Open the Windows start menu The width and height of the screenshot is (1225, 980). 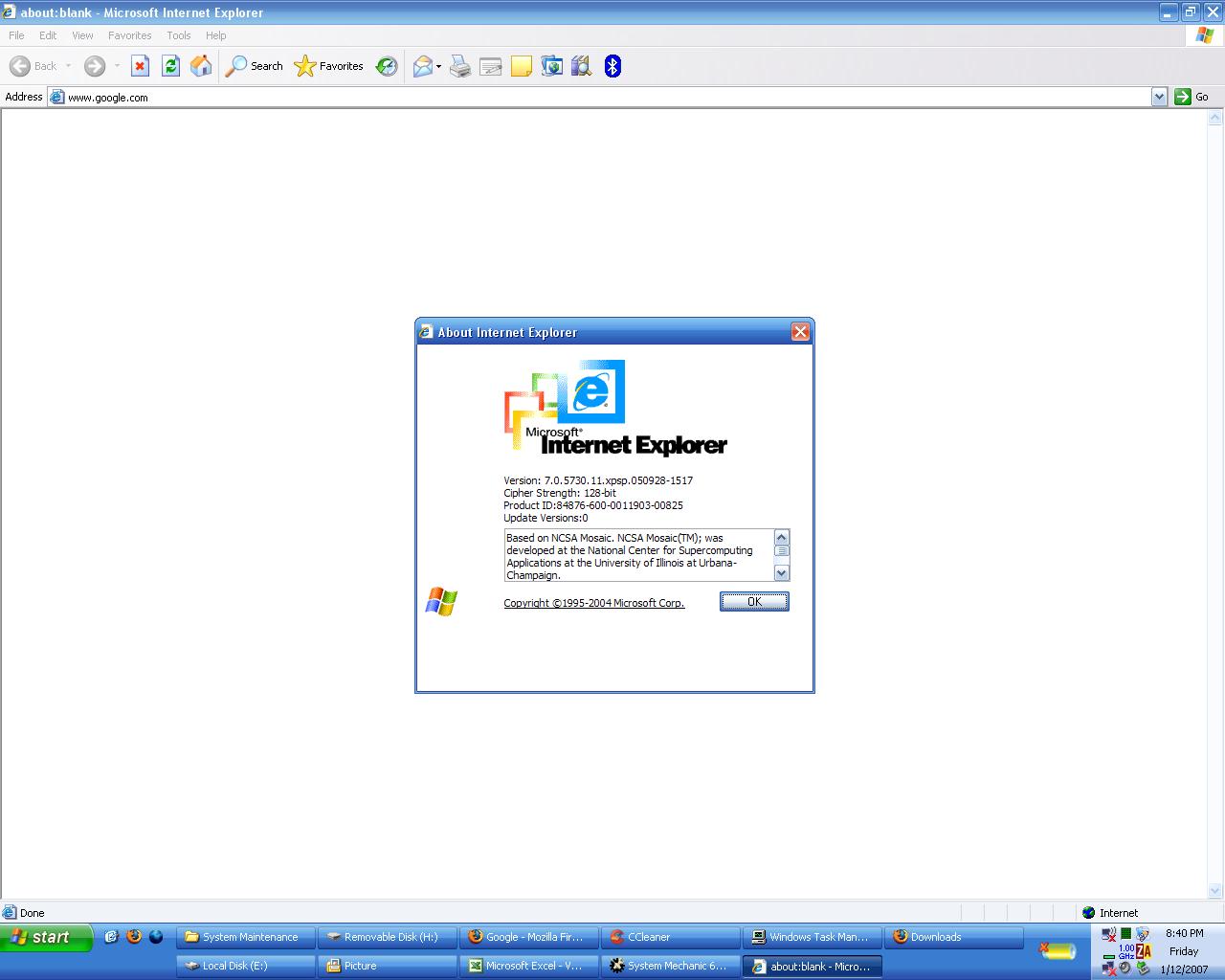click(x=46, y=937)
